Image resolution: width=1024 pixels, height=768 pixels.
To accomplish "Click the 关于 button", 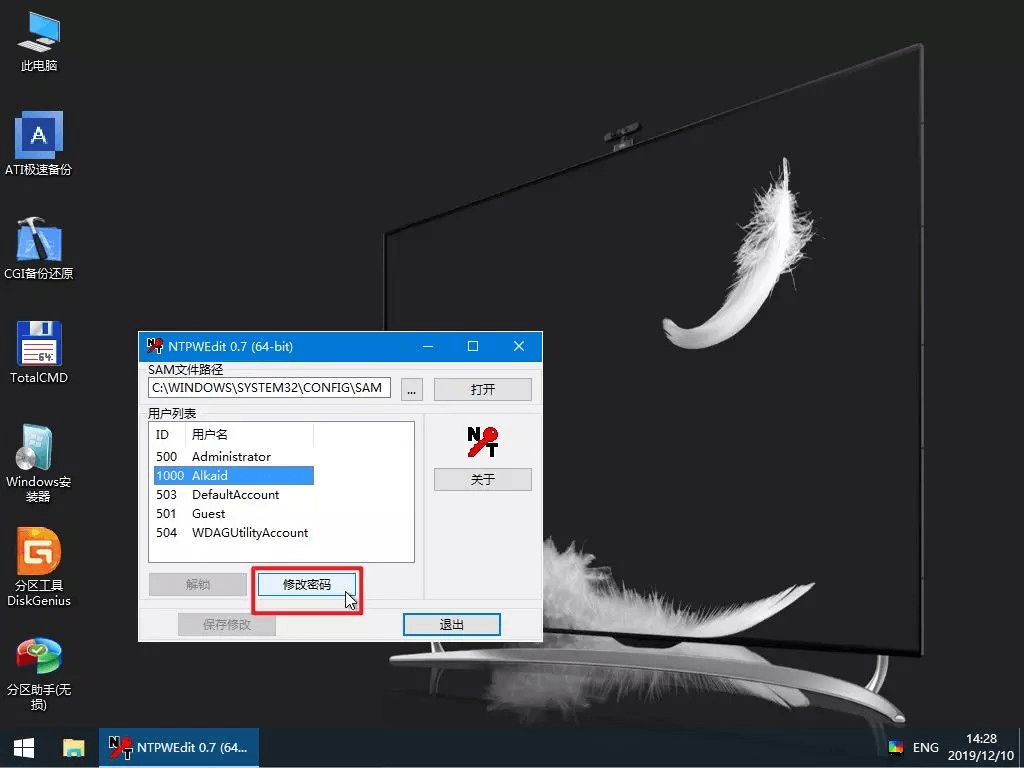I will [482, 479].
